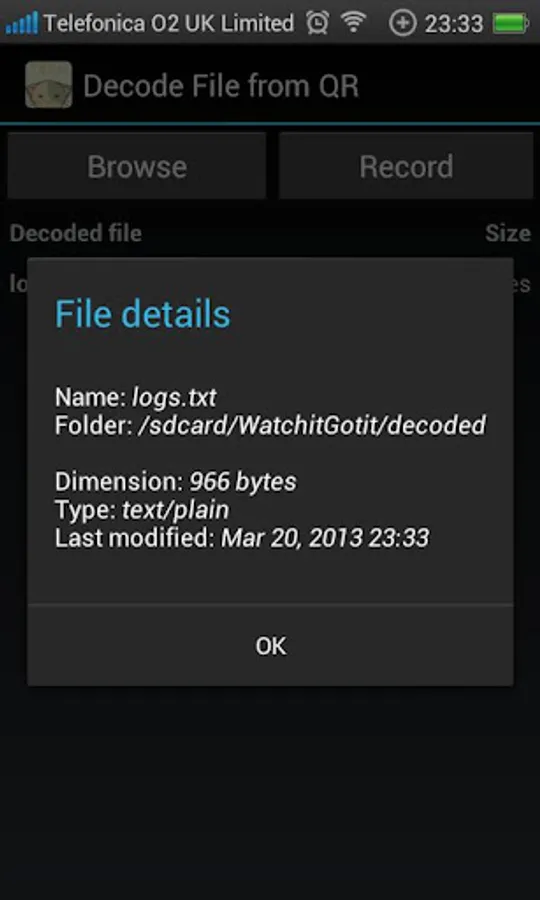Tap the Decoded file column header
The height and width of the screenshot is (900, 540).
click(x=76, y=233)
